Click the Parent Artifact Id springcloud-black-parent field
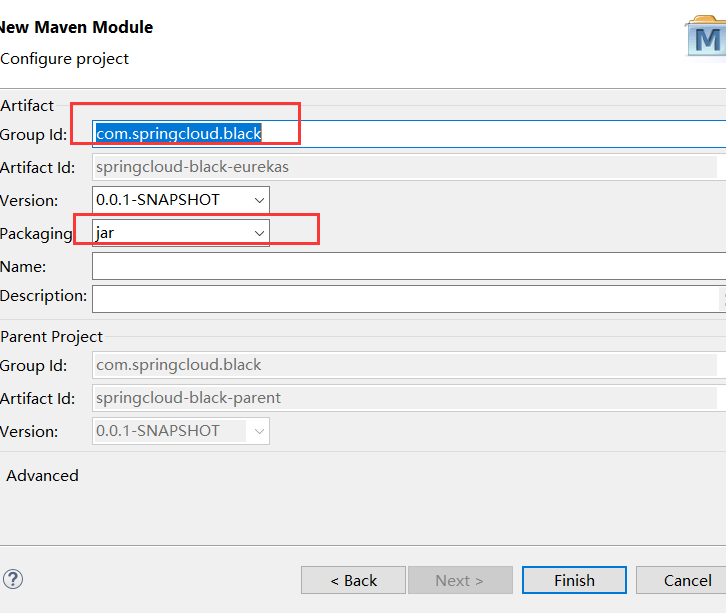 tap(405, 398)
